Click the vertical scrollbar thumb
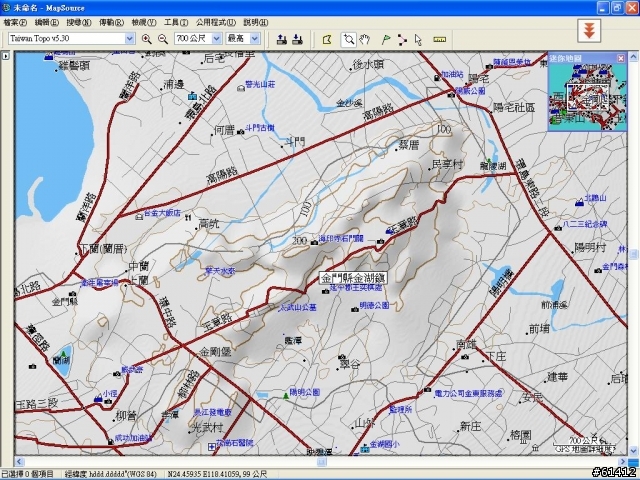640x480 pixels. click(x=633, y=255)
